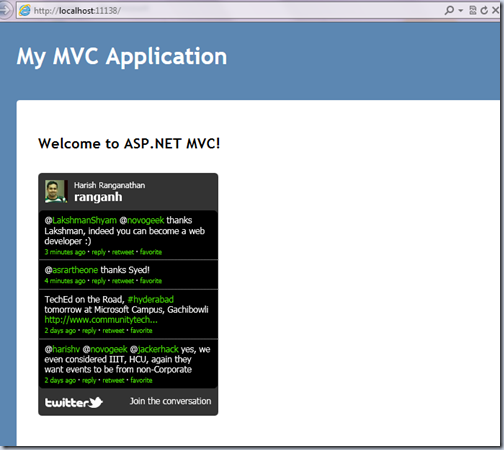Click the Internet Explorer page icon
Image resolution: width=504 pixels, height=450 pixels.
(x=24, y=11)
